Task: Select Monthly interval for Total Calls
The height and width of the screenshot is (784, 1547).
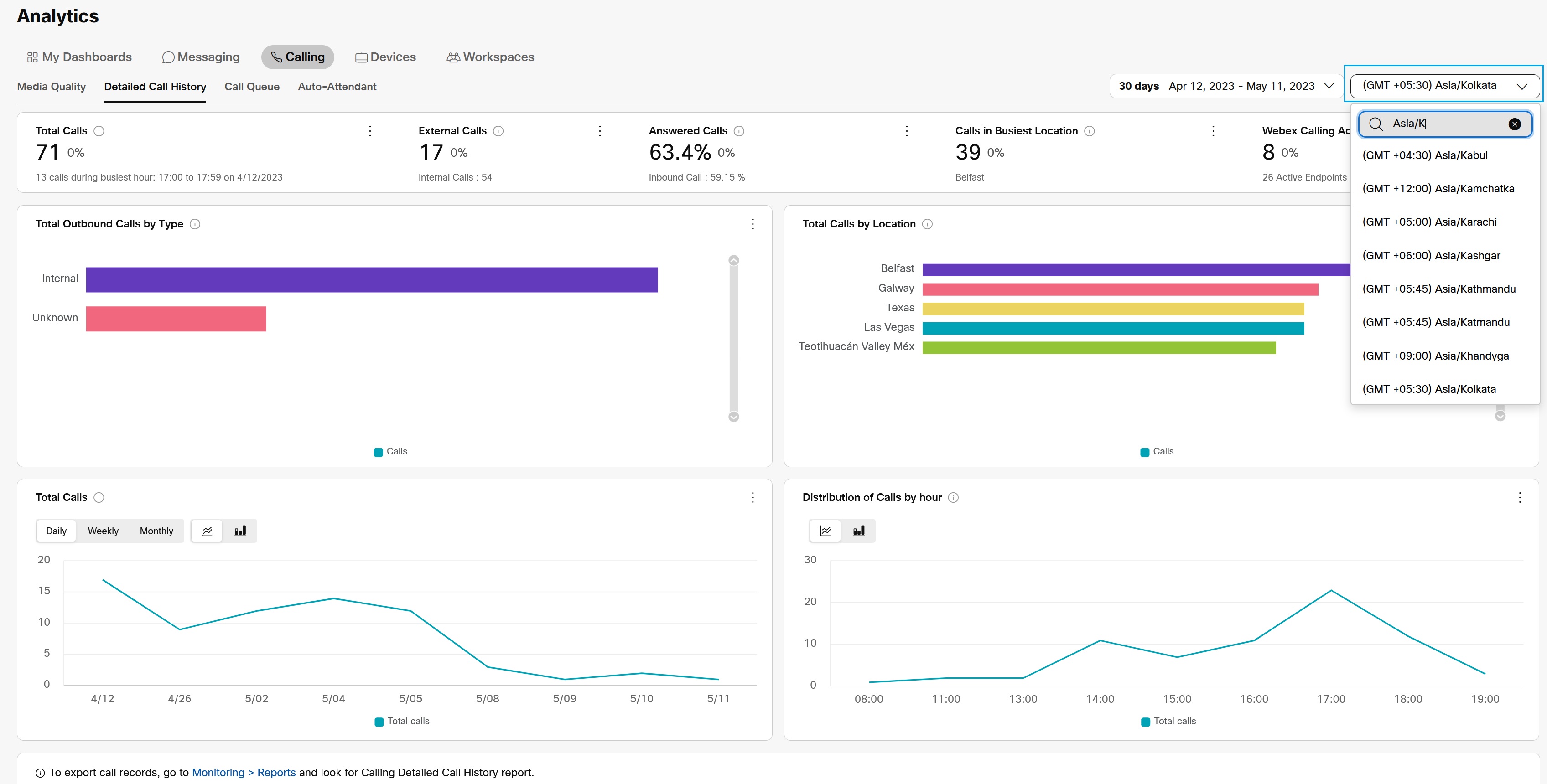Action: tap(156, 531)
